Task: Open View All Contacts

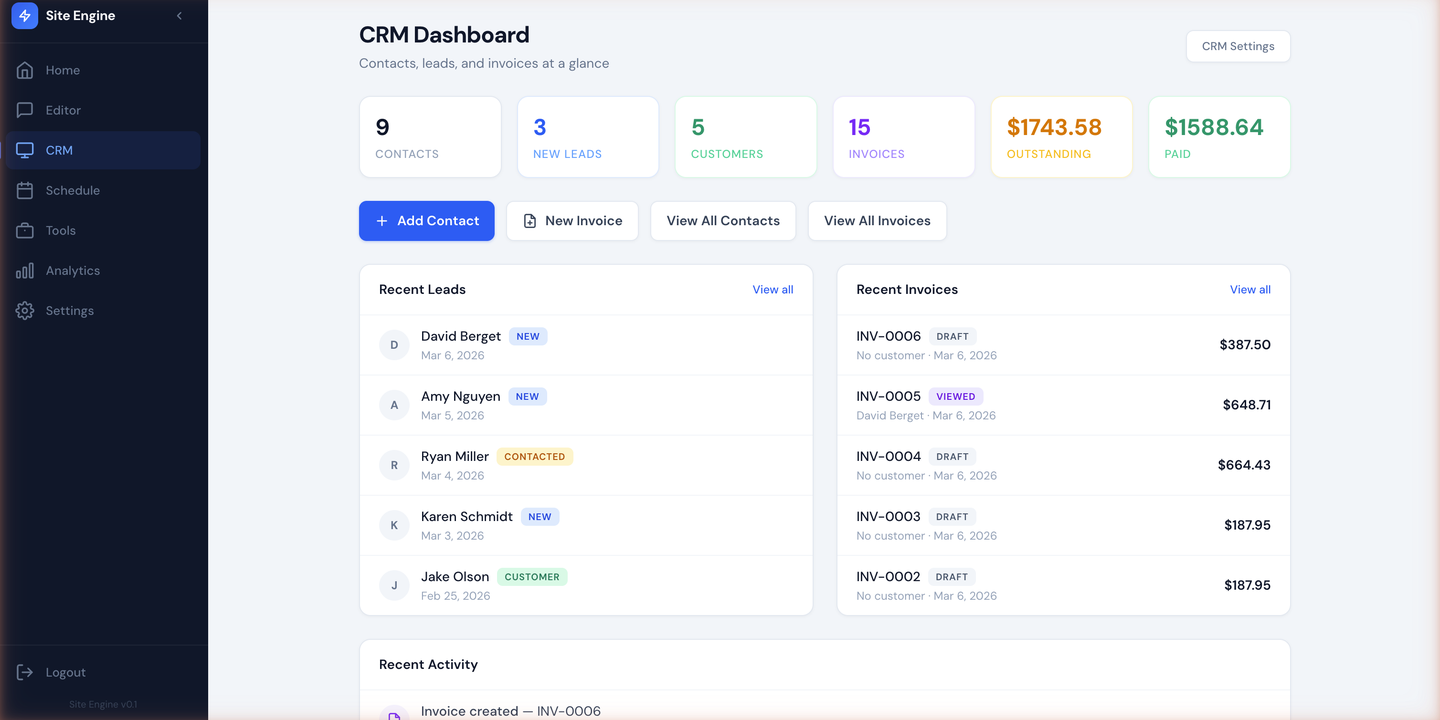Action: click(722, 220)
